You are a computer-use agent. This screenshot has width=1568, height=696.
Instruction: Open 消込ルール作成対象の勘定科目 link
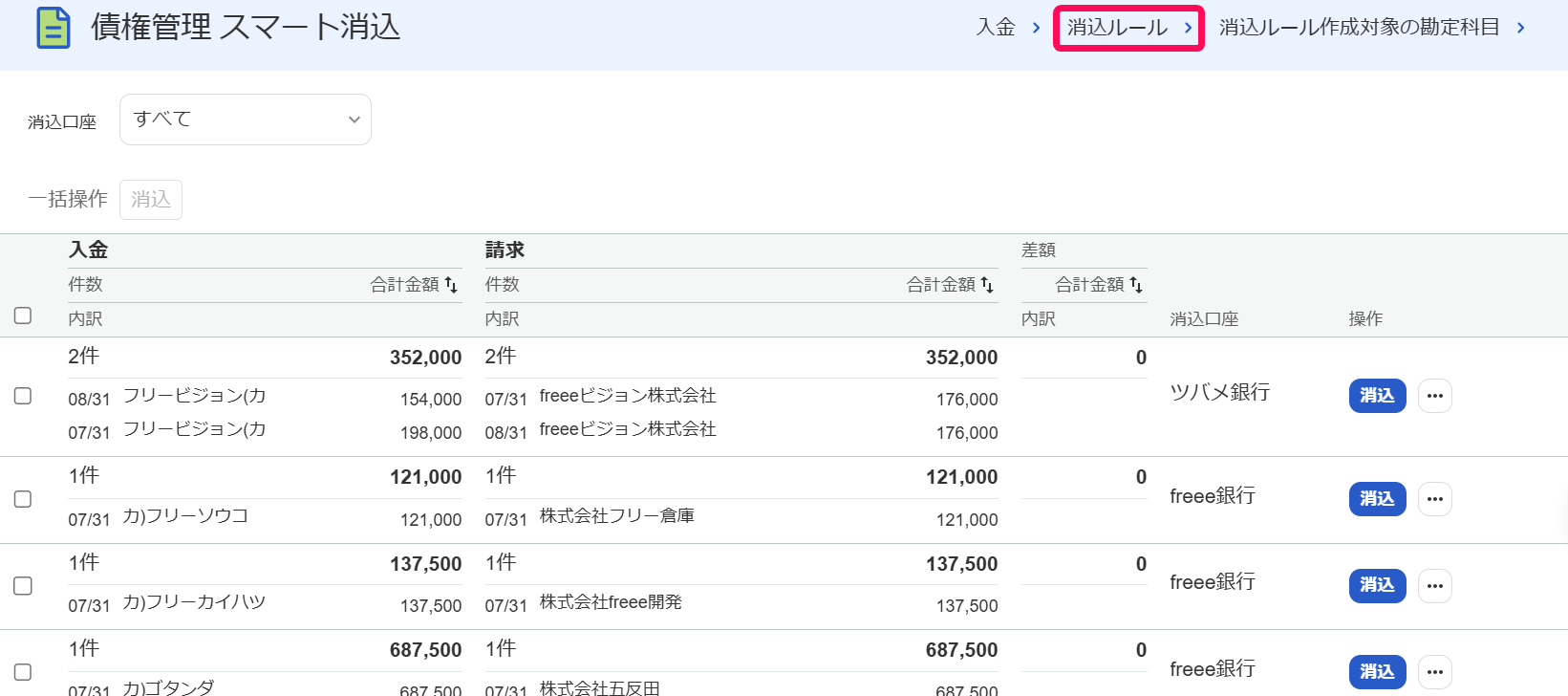tap(1372, 28)
